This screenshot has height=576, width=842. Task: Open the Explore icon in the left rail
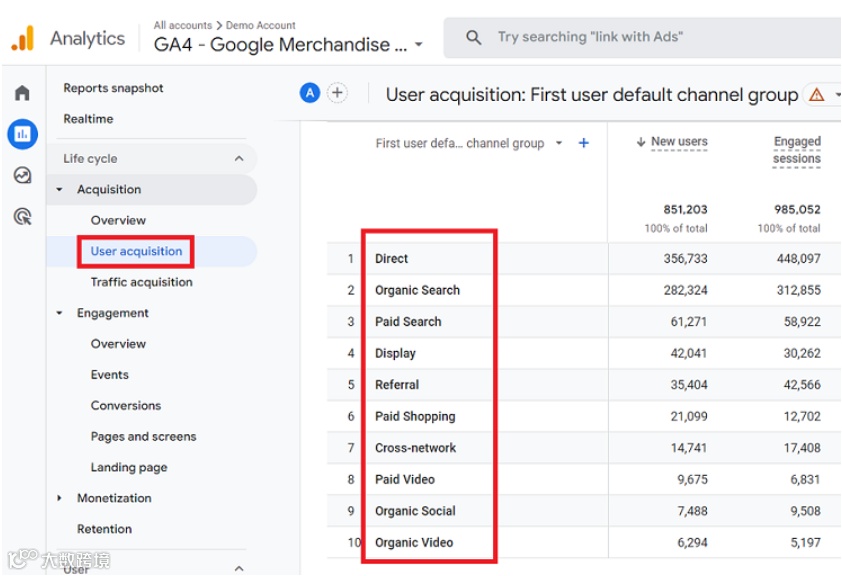[22, 175]
